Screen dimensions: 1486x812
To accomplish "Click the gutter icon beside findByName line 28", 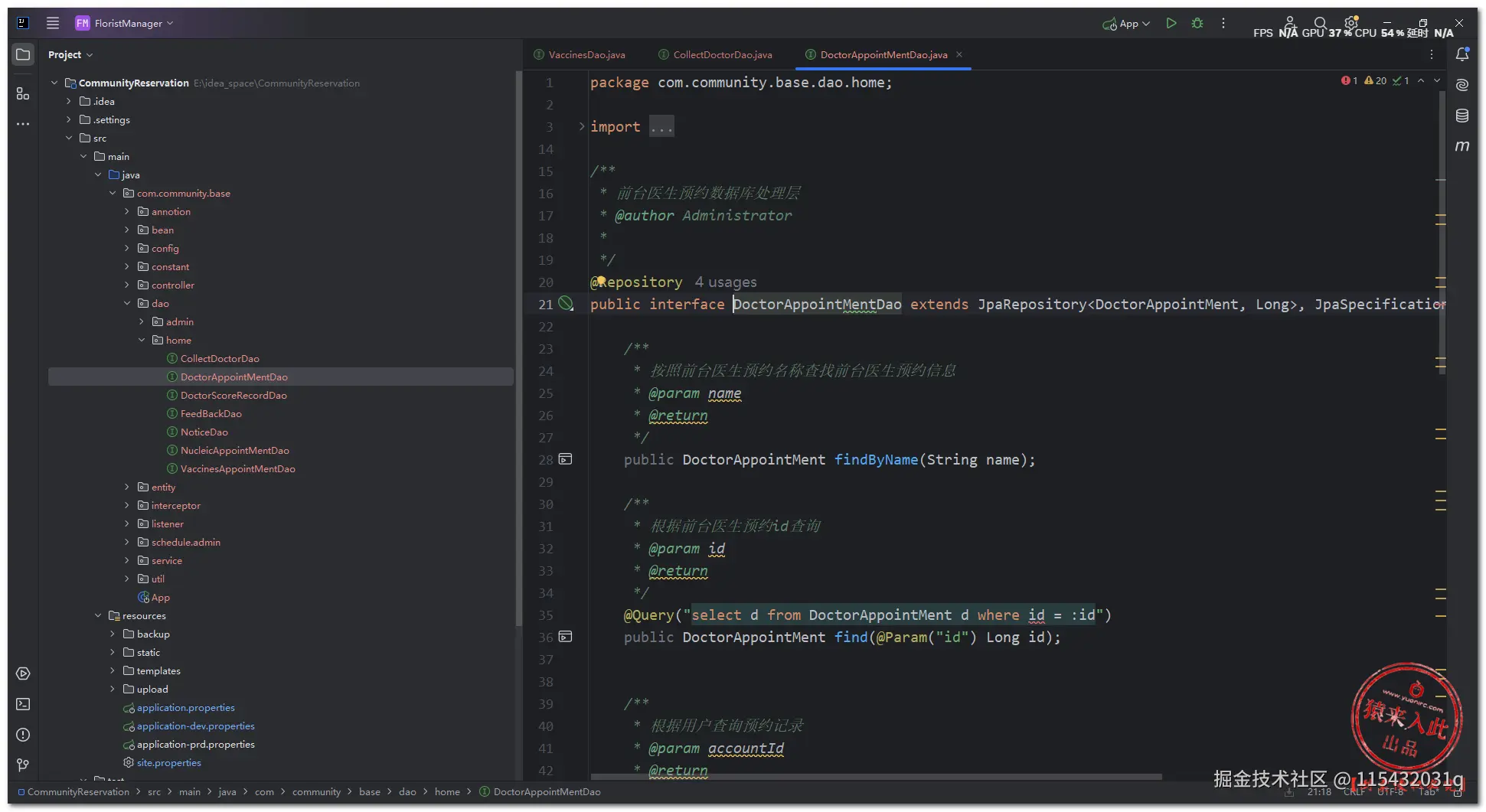I will click(x=566, y=459).
